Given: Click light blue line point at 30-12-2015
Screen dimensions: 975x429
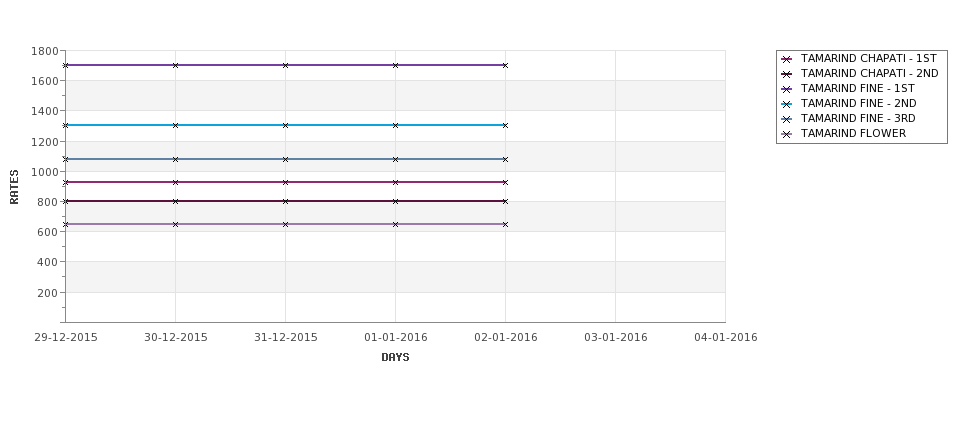Looking at the screenshot, I should coord(175,126).
